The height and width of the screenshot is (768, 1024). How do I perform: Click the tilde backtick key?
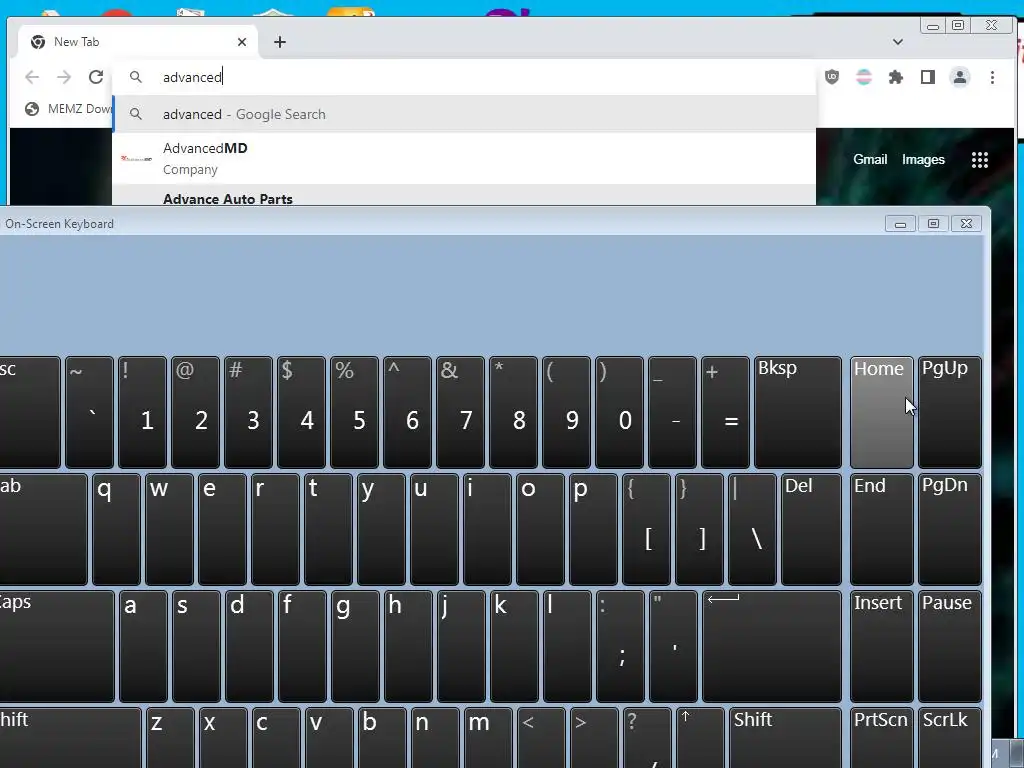click(89, 412)
